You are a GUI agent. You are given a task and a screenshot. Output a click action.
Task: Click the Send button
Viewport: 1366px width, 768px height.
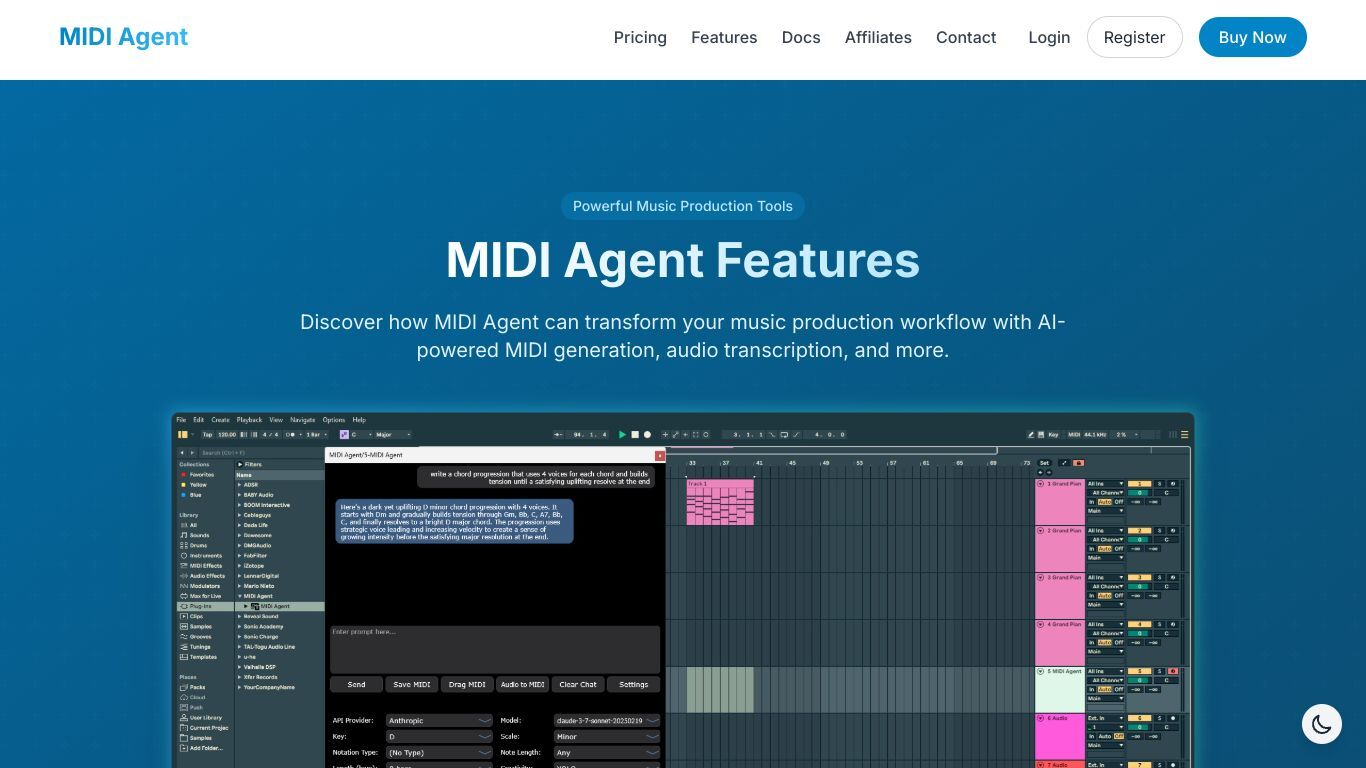(x=356, y=685)
